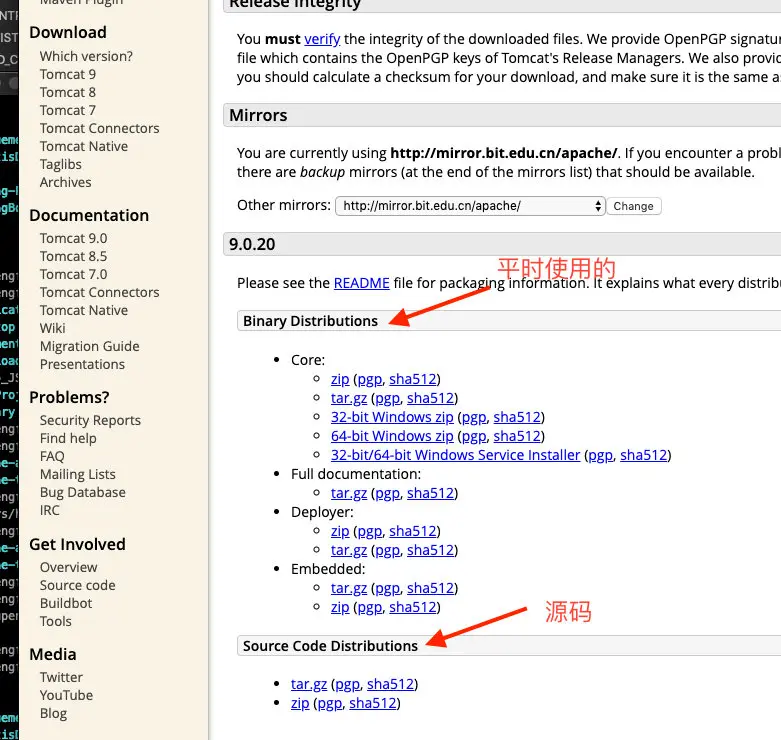
Task: Download the 32-bit Windows zip
Action: (x=392, y=417)
